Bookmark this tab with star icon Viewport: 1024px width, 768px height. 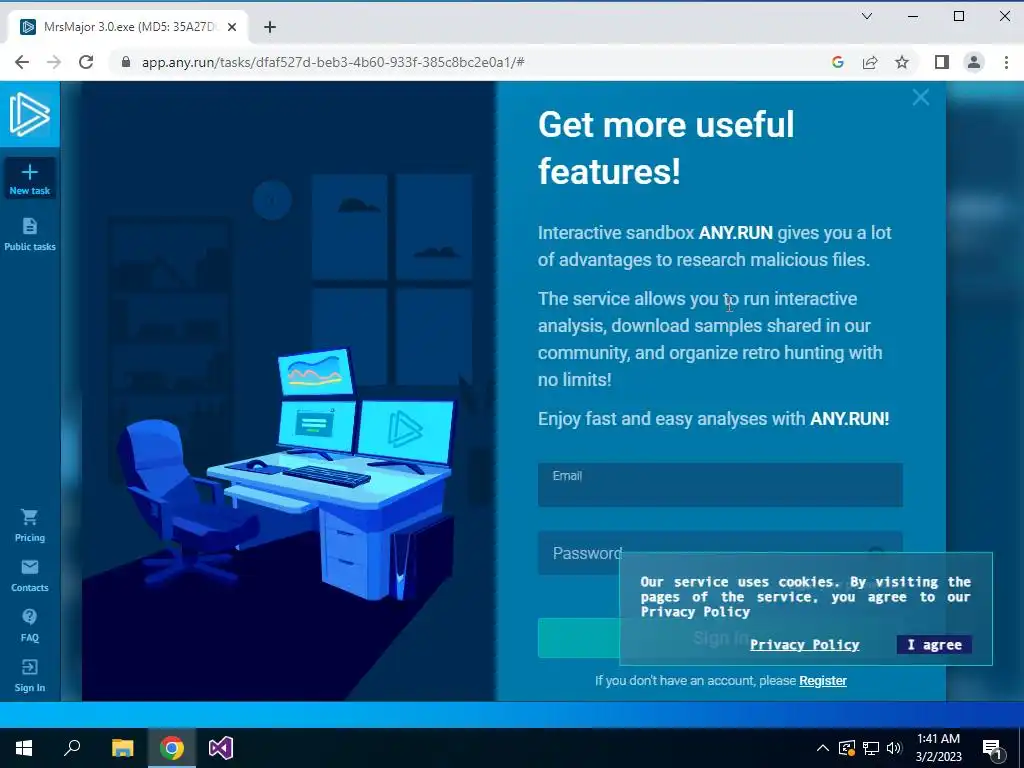(x=902, y=62)
